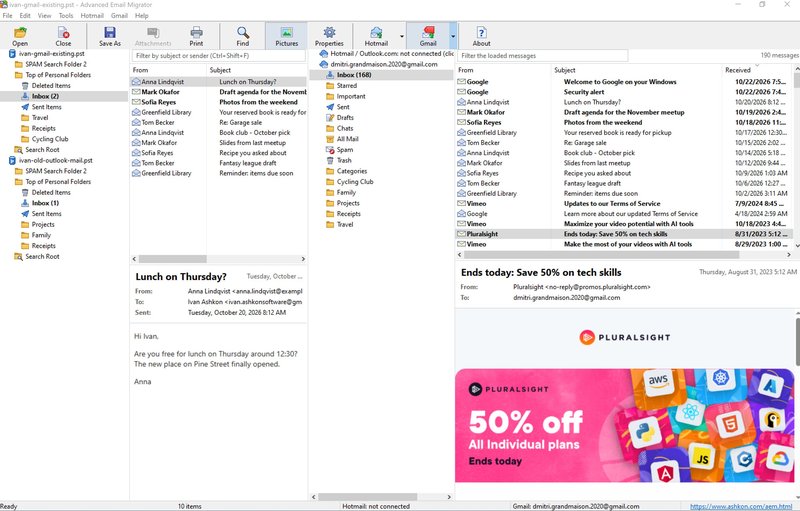Screen dimensions: 800x511
Task: Expand the Hotmail button dropdown arrow
Action: [x=402, y=36]
